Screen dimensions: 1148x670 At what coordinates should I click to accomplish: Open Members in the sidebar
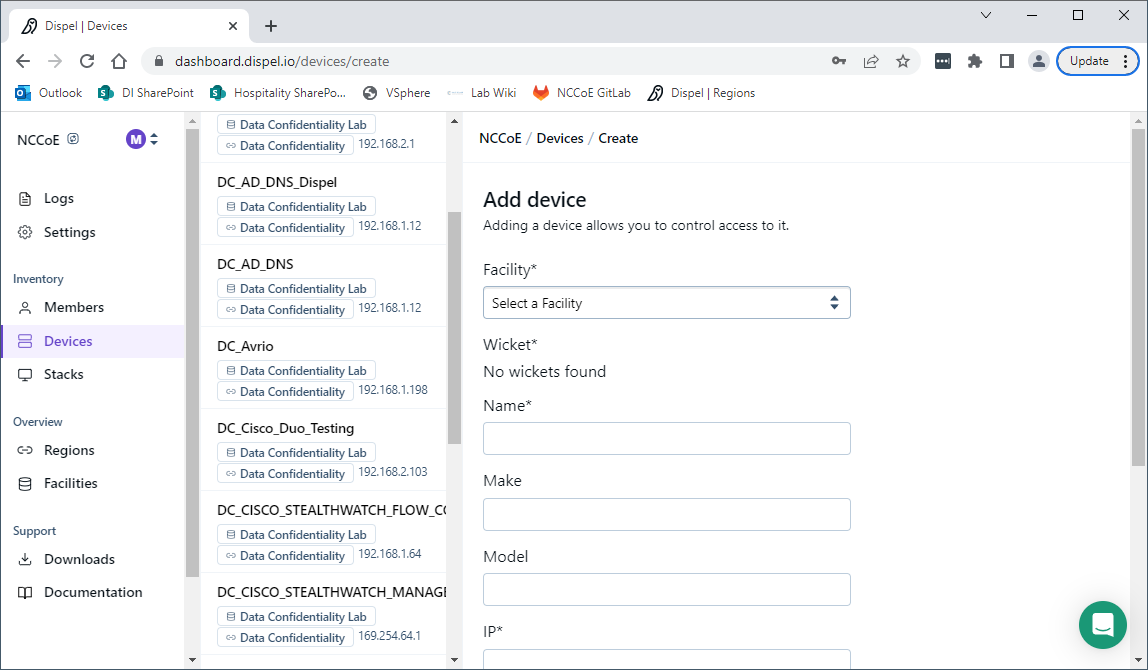click(73, 307)
